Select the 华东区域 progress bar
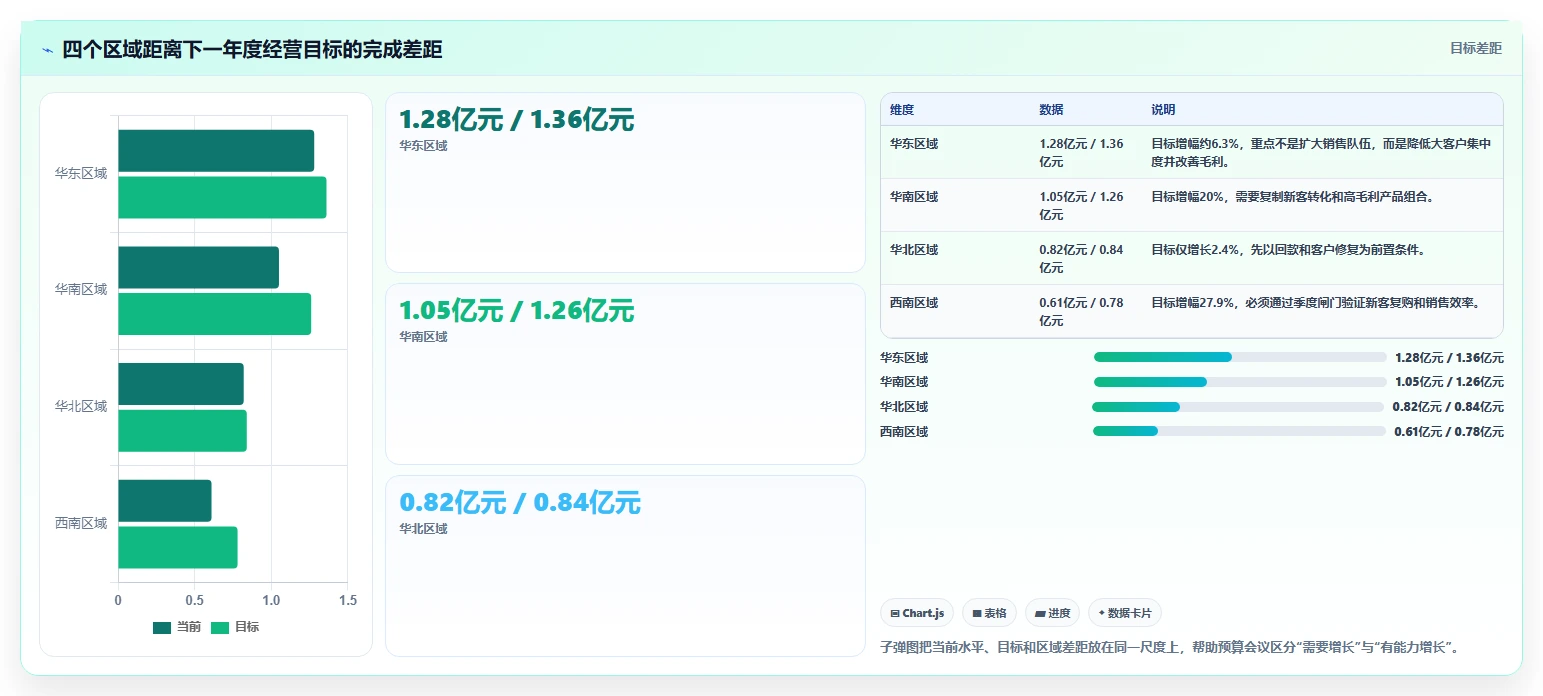 tap(1240, 357)
